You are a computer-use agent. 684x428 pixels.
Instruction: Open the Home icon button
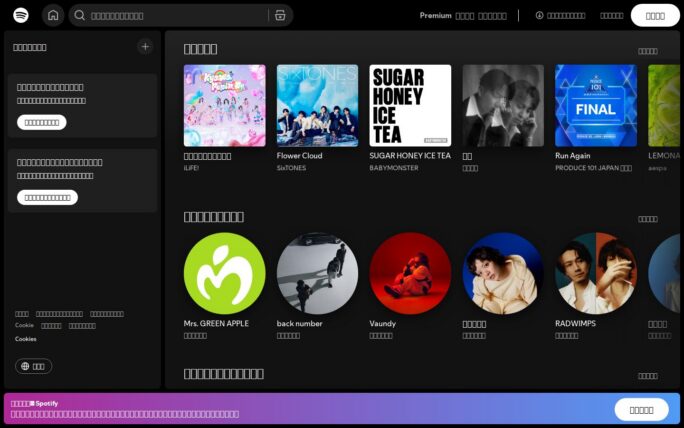pyautogui.click(x=53, y=15)
